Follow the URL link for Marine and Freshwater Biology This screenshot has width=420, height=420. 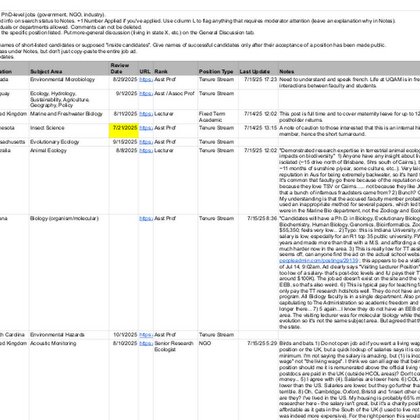point(146,114)
